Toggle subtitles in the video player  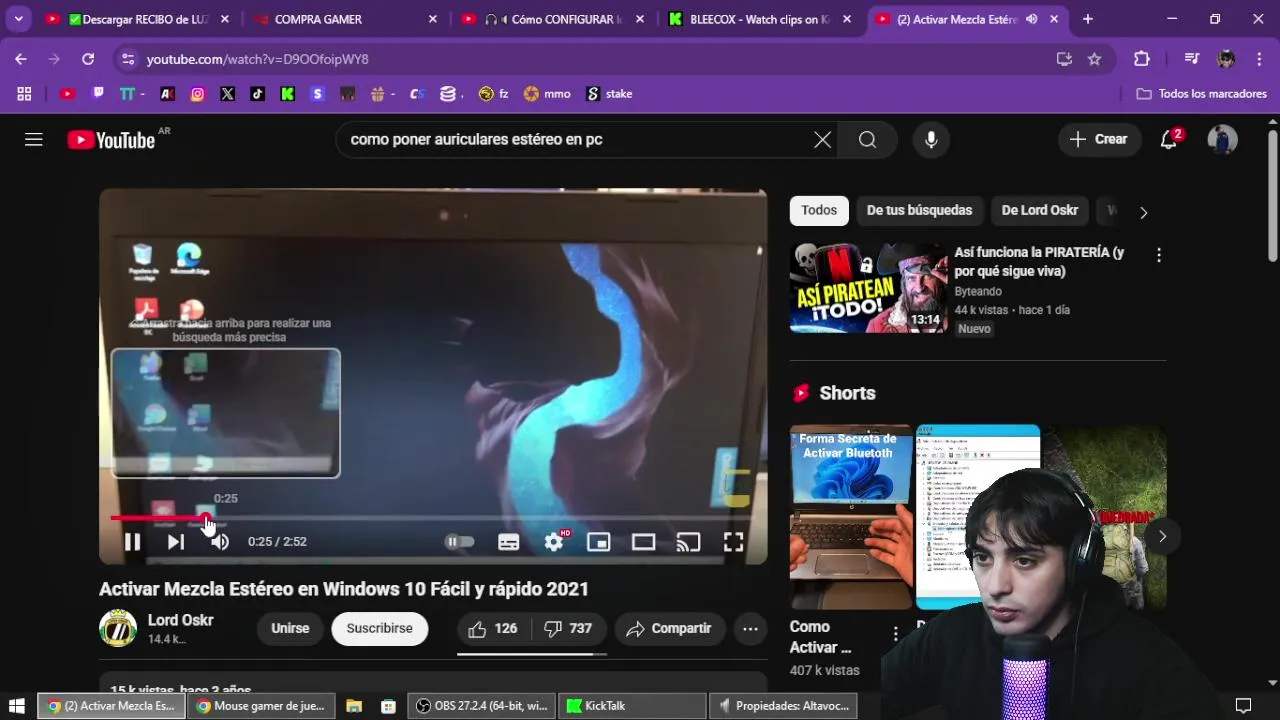pos(508,542)
